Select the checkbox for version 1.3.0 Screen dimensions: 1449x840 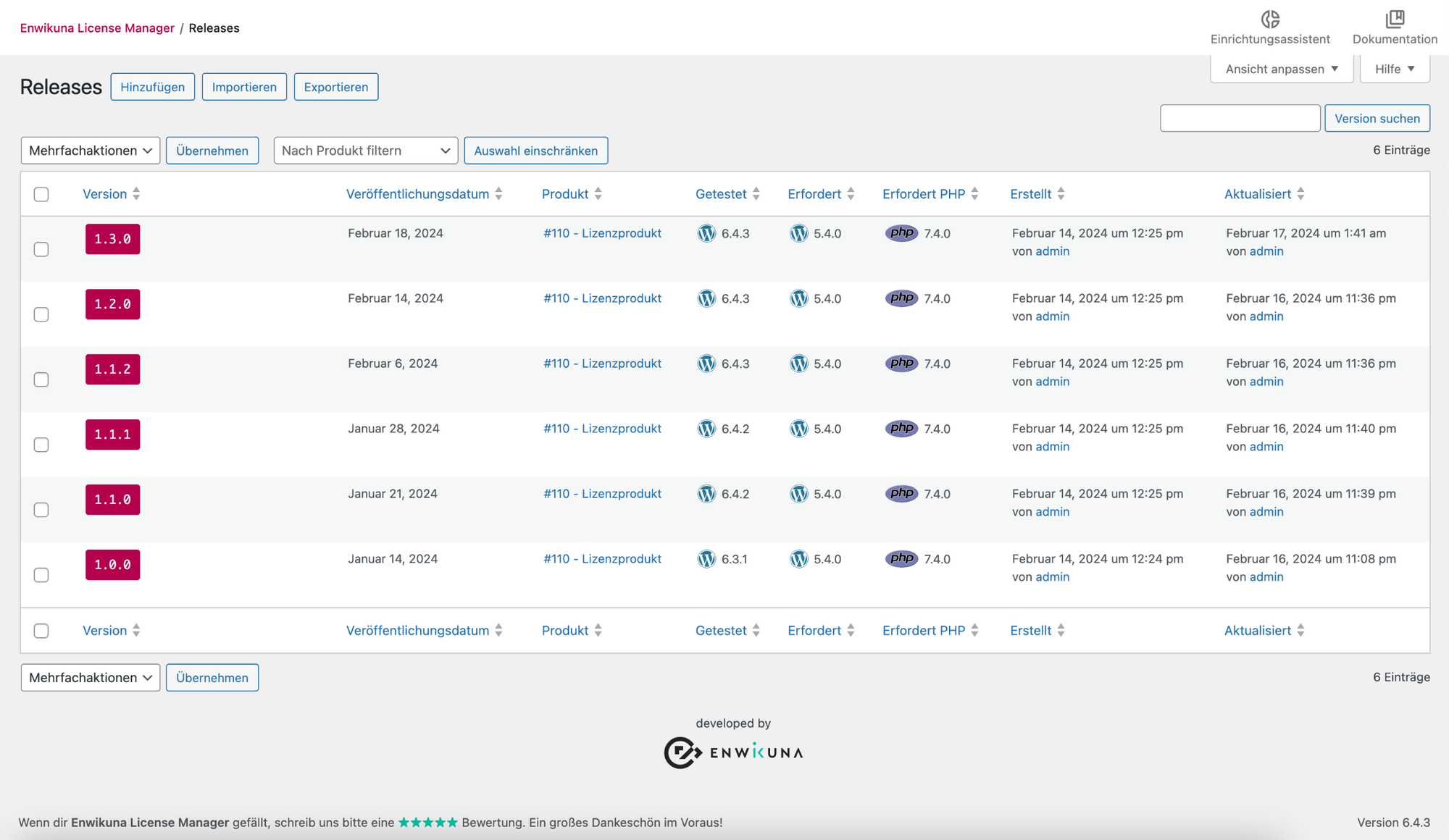coord(41,249)
